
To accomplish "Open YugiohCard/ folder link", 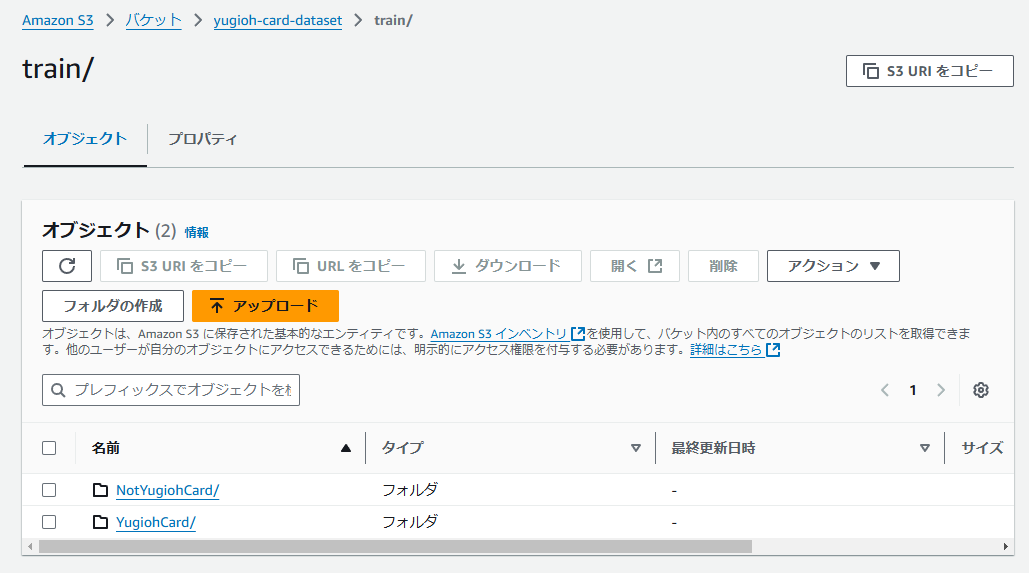I will pos(156,522).
